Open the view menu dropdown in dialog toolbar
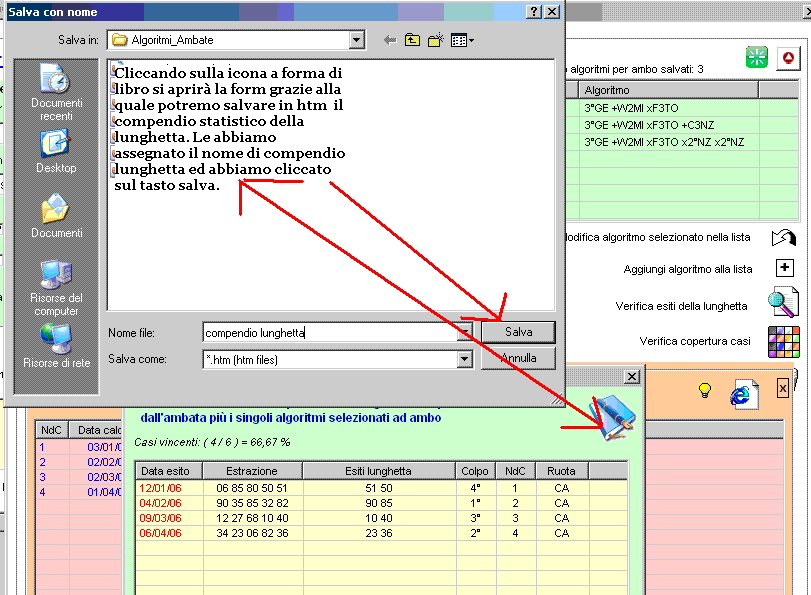811x595 pixels. click(462, 40)
